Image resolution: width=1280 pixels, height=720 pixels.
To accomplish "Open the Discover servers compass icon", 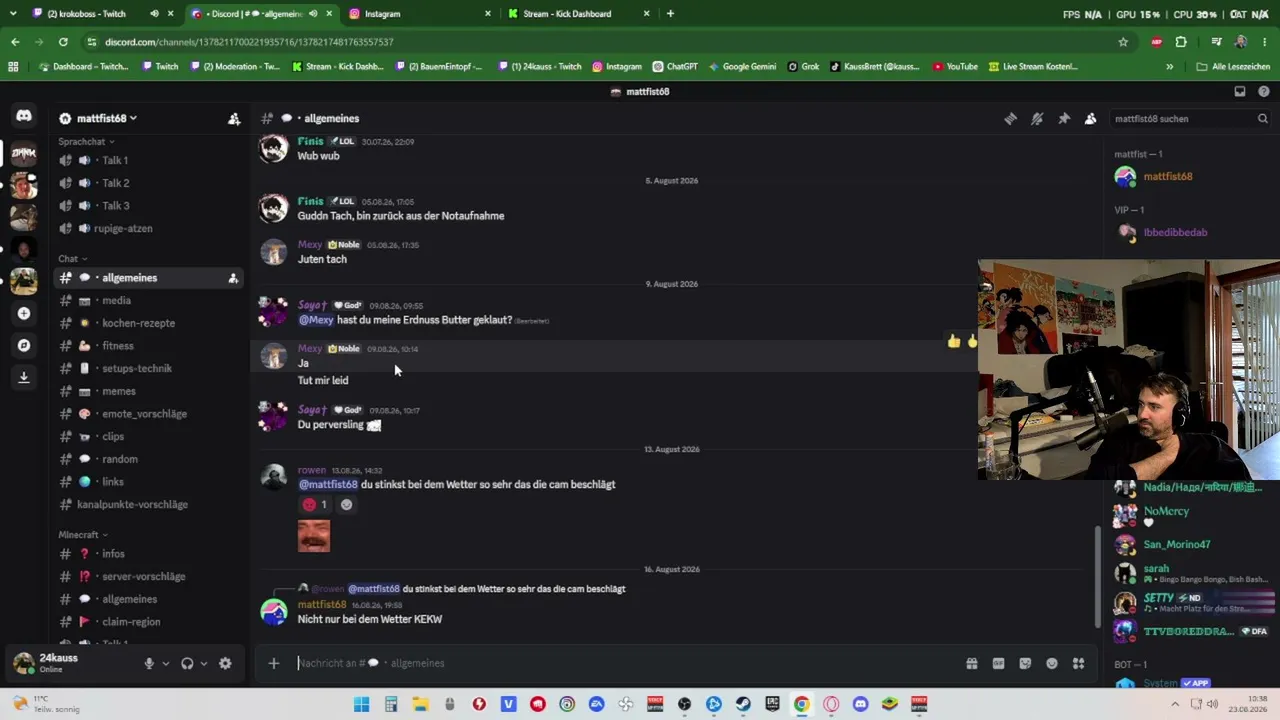I will [24, 345].
